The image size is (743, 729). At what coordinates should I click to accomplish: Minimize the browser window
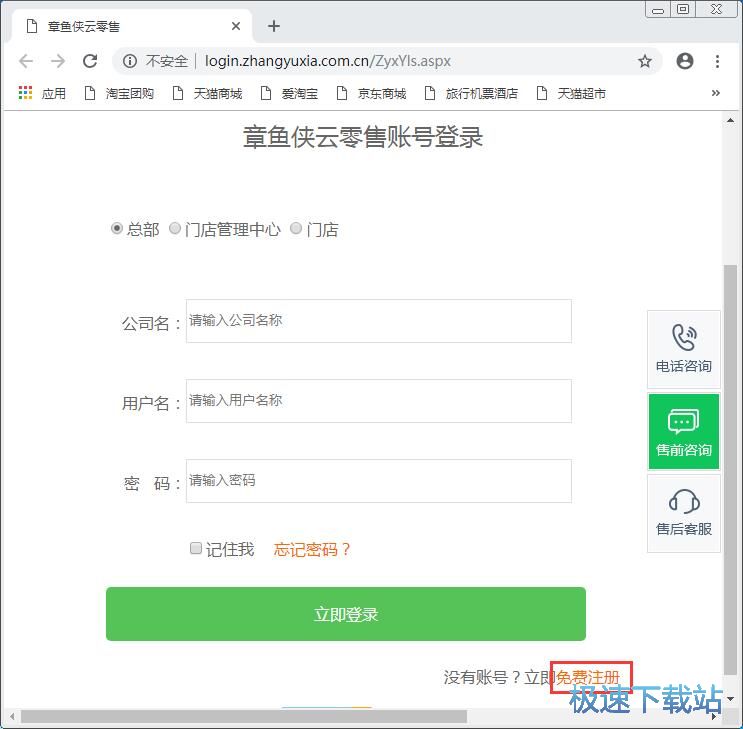click(658, 9)
